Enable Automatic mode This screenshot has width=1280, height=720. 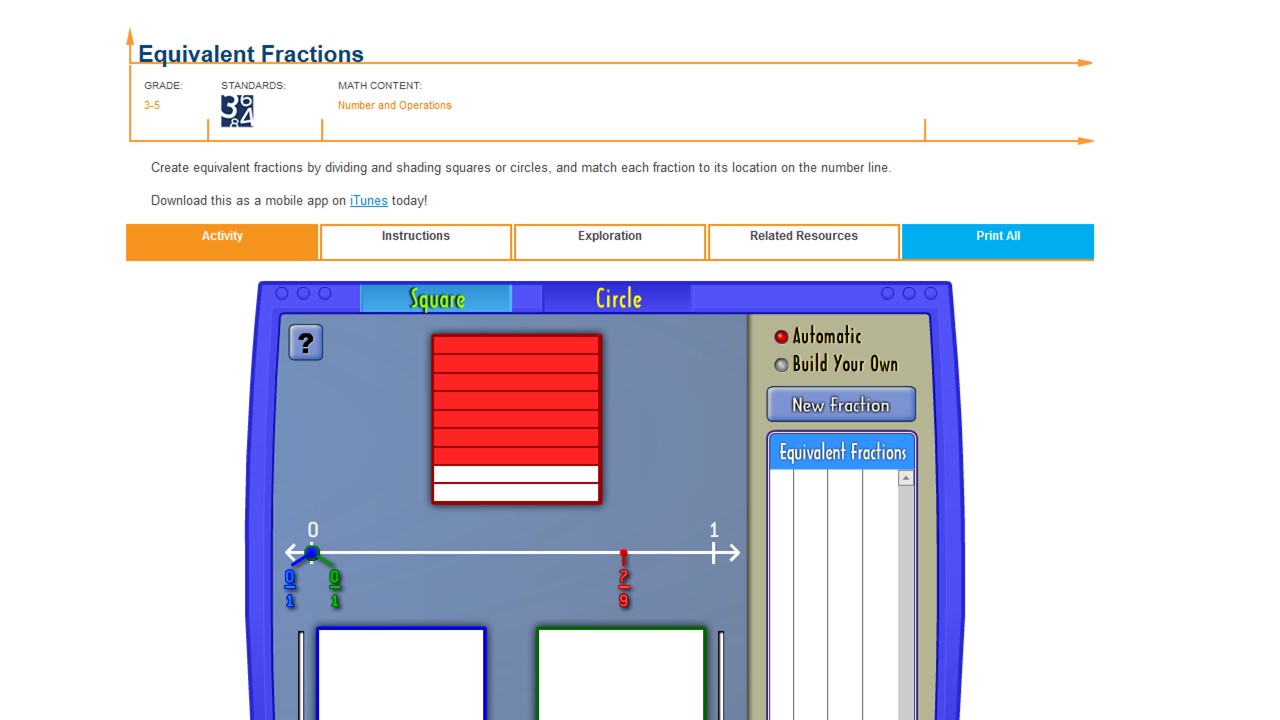coord(781,336)
